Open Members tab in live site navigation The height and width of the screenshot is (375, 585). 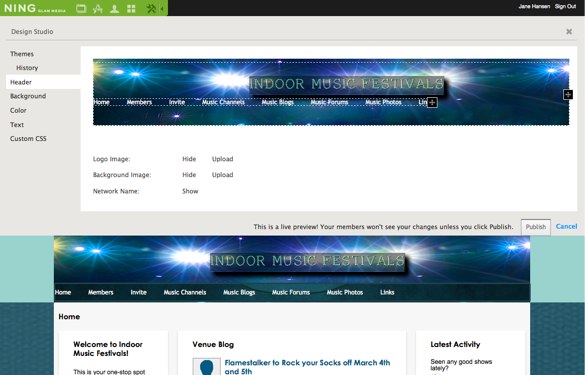click(100, 292)
